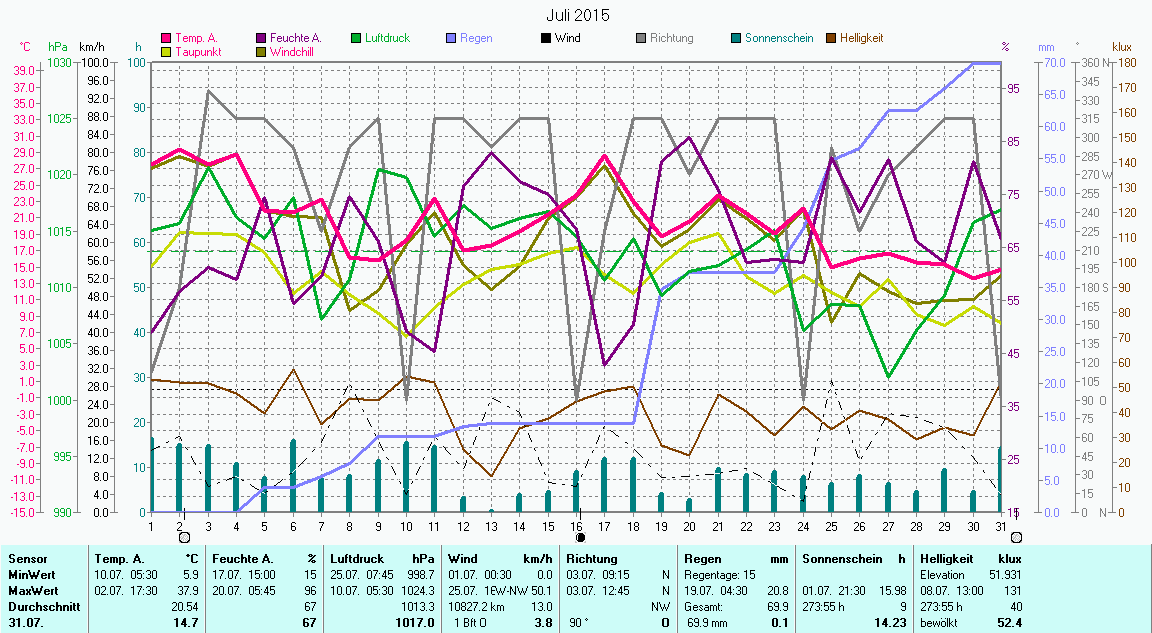Select the gray Richtung legend square

pos(641,38)
